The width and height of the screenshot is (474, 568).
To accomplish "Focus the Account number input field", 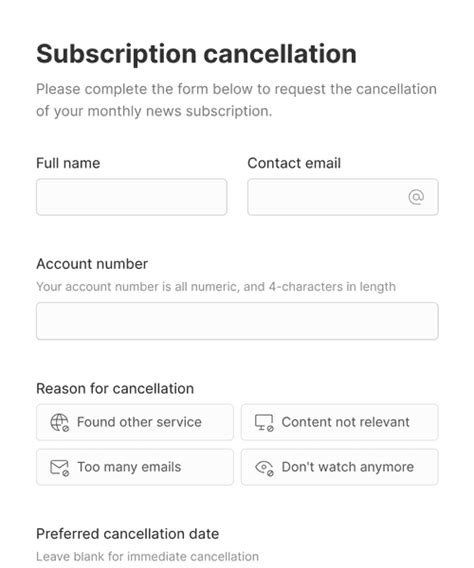I will click(237, 321).
